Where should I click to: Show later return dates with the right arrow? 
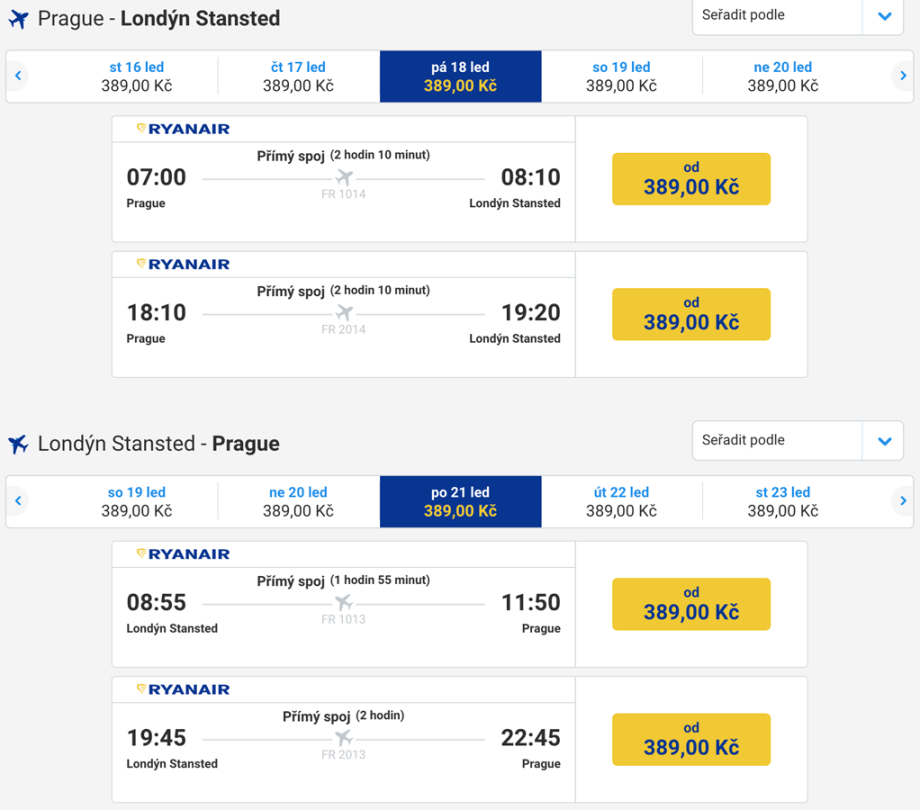click(902, 501)
